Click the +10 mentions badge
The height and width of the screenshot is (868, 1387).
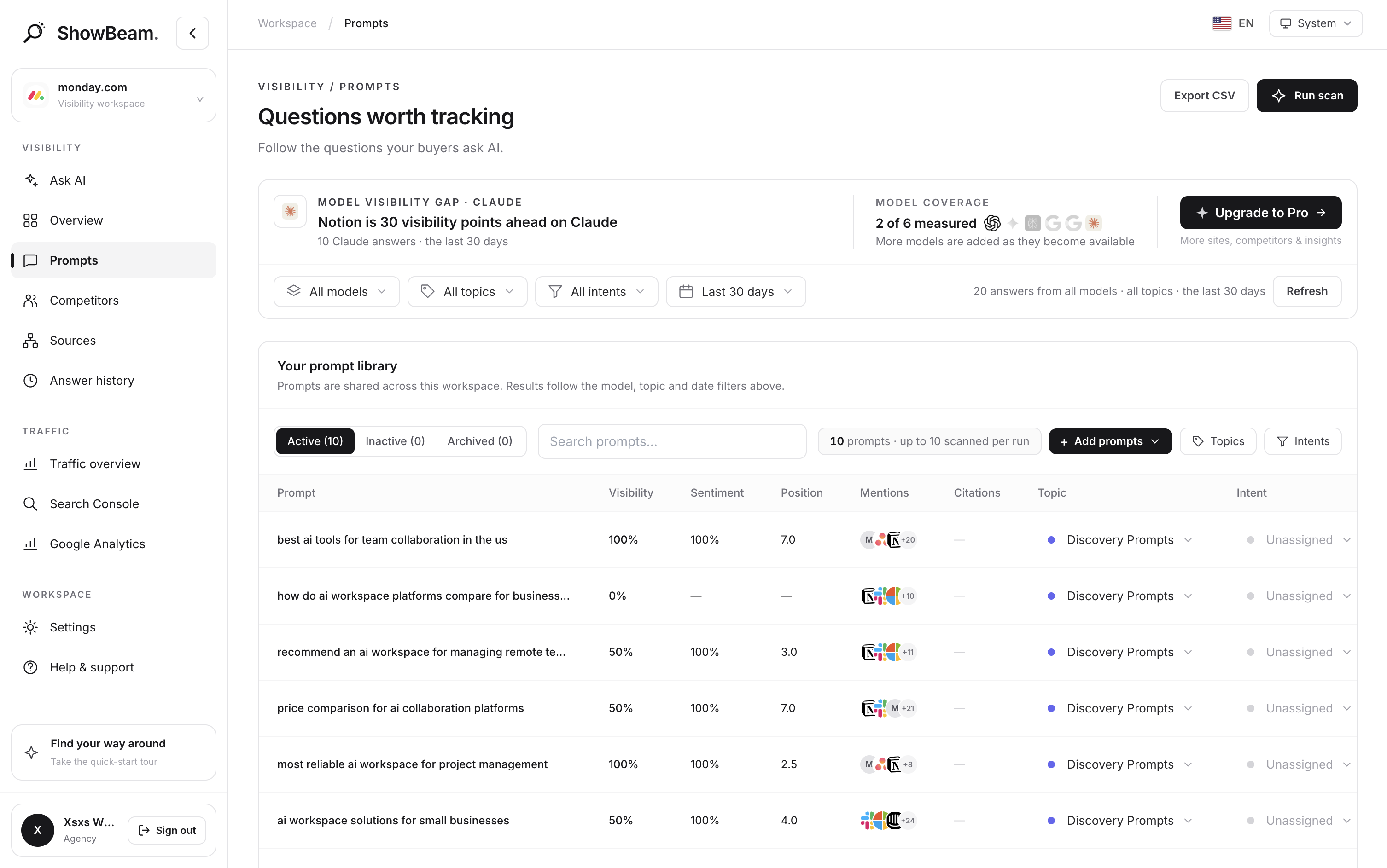908,596
